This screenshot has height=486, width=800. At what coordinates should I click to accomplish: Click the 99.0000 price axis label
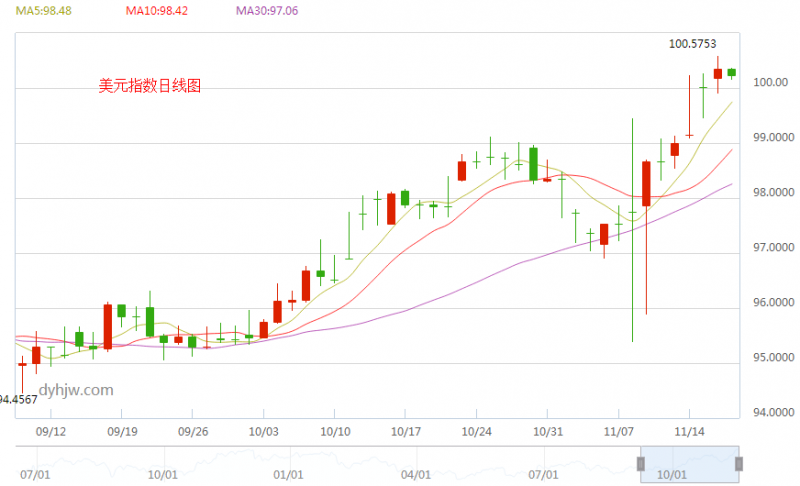773,137
